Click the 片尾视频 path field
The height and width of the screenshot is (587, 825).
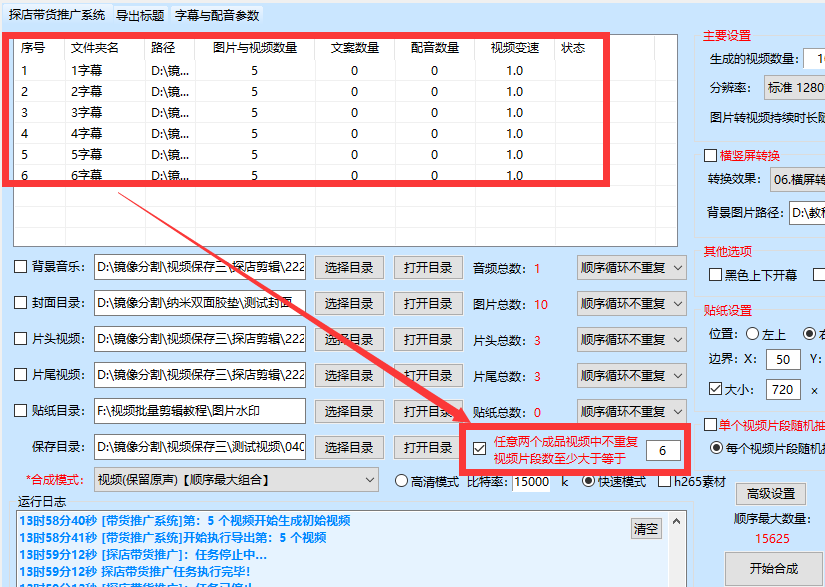click(x=200, y=375)
